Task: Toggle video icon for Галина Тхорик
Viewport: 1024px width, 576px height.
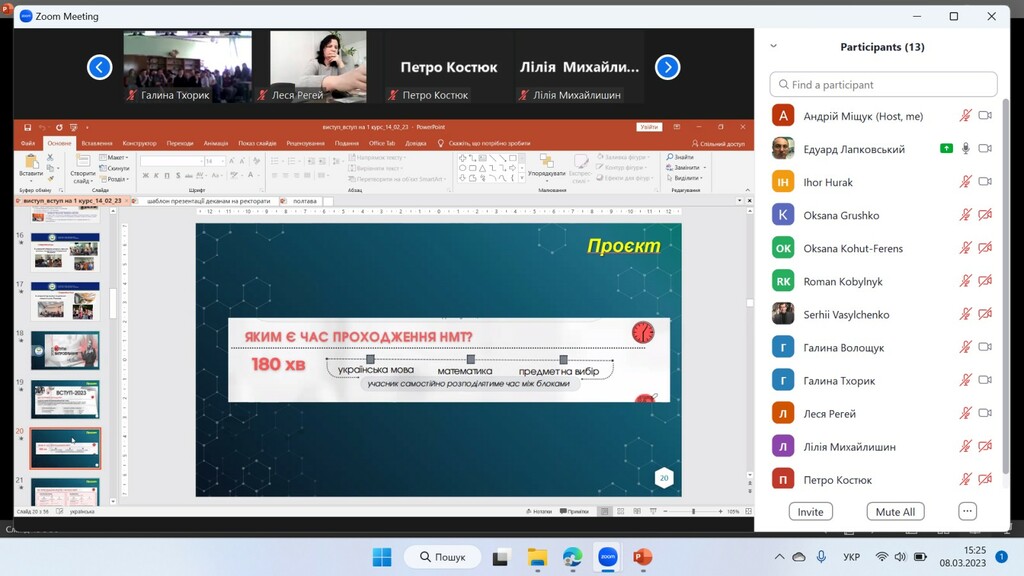Action: point(985,380)
